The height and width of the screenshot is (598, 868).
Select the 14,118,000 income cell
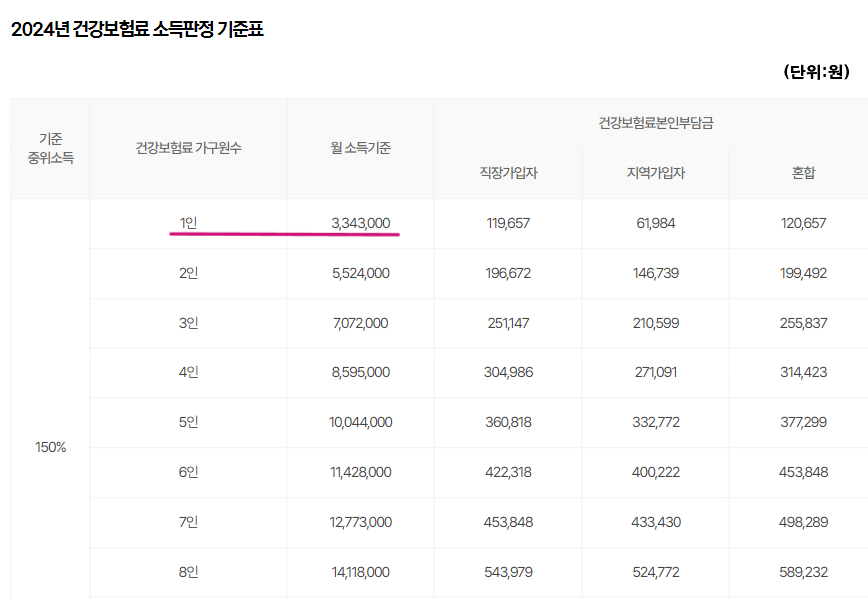click(360, 571)
